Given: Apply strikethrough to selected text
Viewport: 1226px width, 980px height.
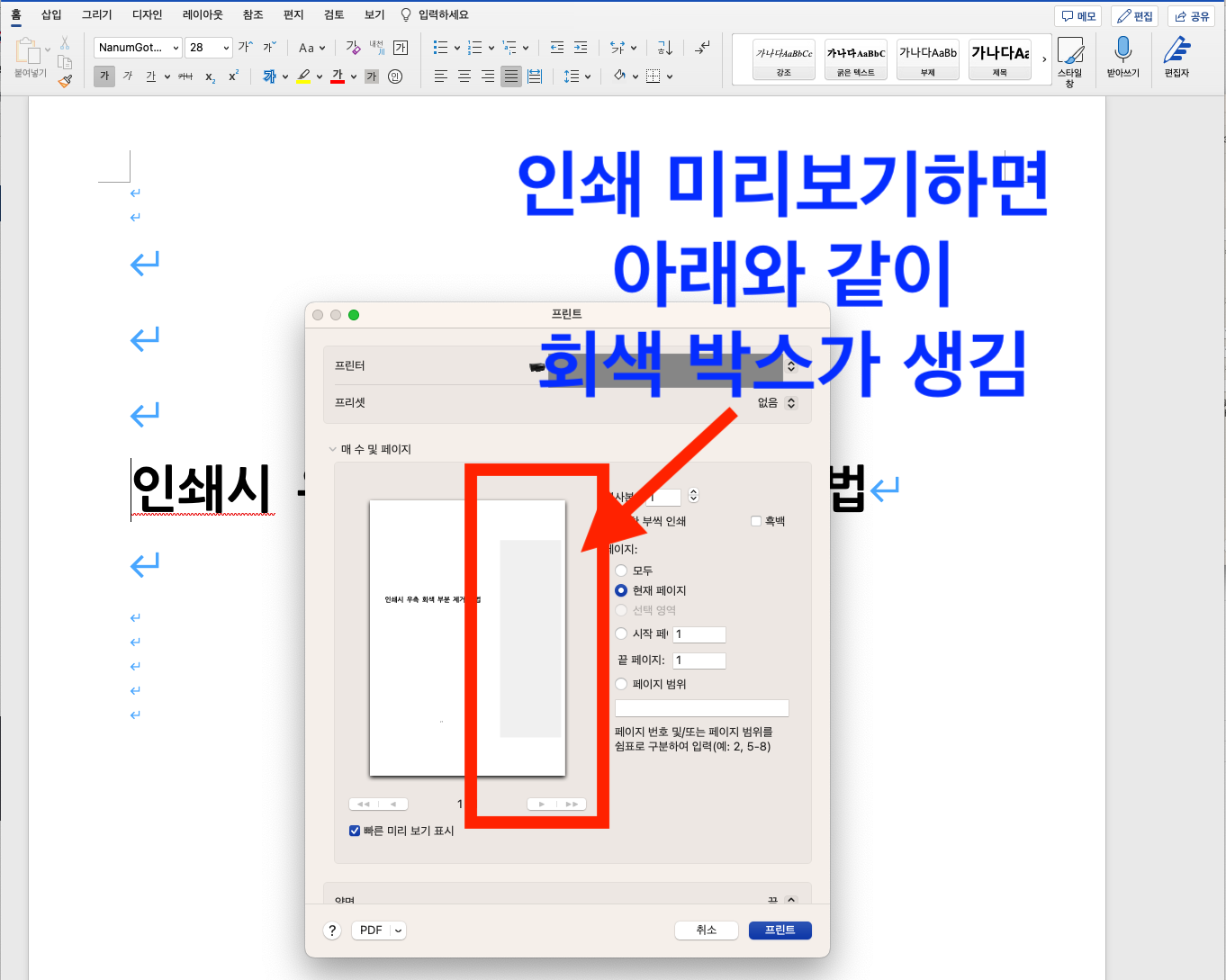Looking at the screenshot, I should 185,76.
